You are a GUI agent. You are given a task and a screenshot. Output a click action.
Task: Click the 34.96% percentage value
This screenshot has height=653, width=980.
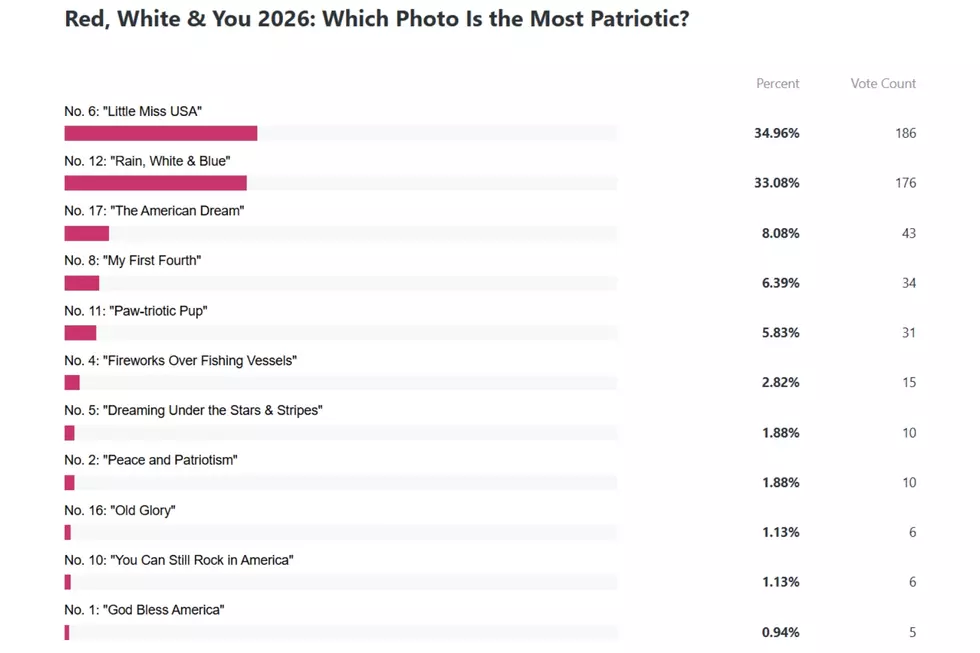click(777, 133)
